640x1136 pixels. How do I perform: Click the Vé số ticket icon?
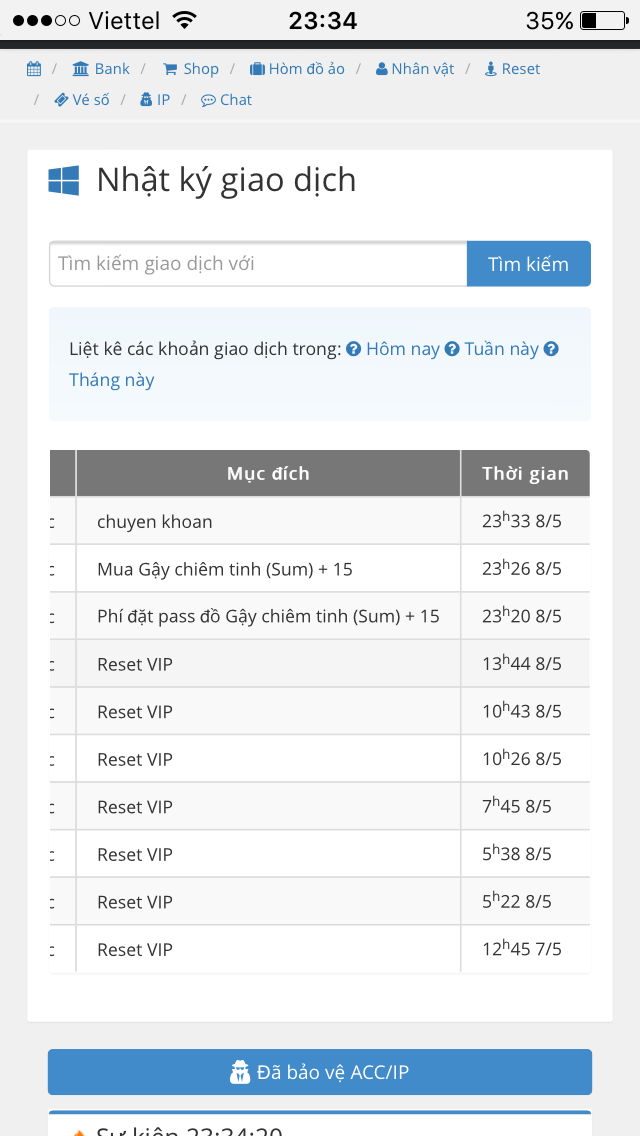point(62,100)
